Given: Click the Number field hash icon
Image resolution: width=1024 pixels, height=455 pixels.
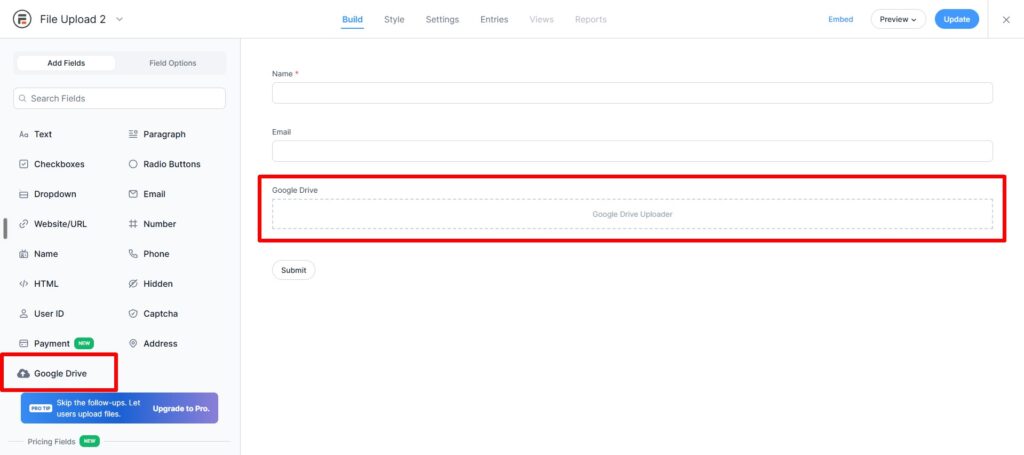Looking at the screenshot, I should click(133, 224).
